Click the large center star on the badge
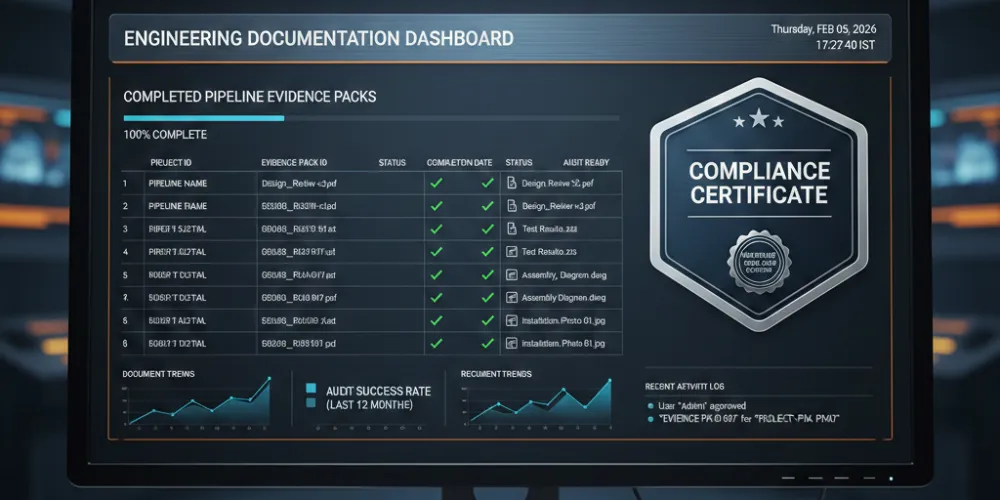 (758, 117)
